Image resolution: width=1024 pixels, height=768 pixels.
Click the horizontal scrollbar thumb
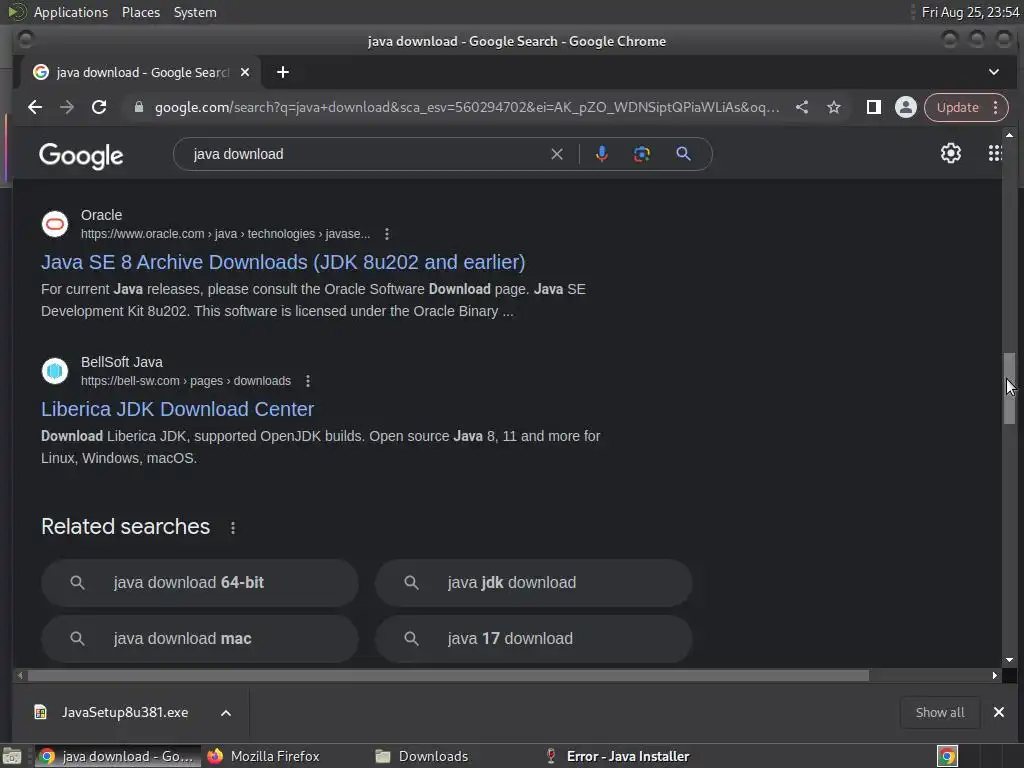coord(448,675)
